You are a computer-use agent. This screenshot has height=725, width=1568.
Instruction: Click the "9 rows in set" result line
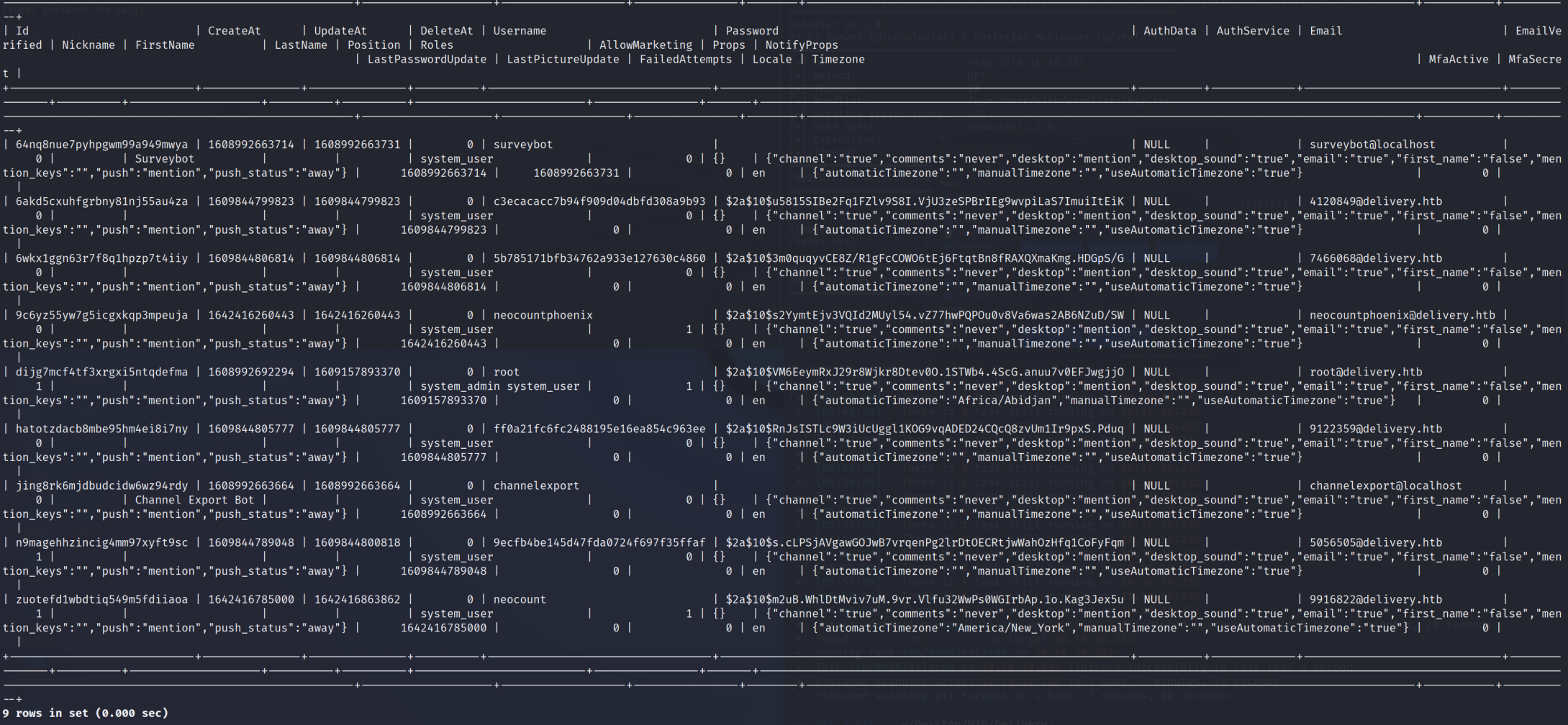[x=85, y=713]
